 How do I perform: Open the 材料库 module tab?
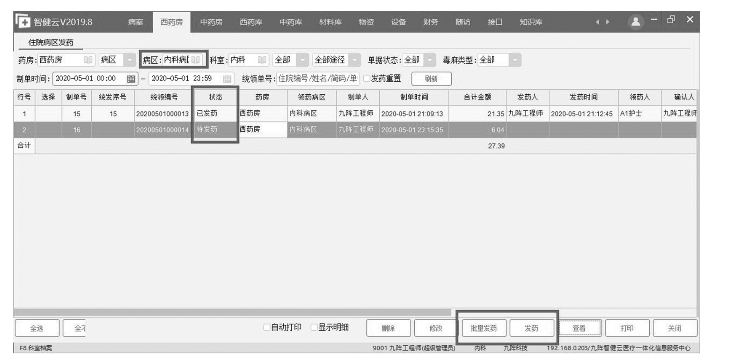331,22
